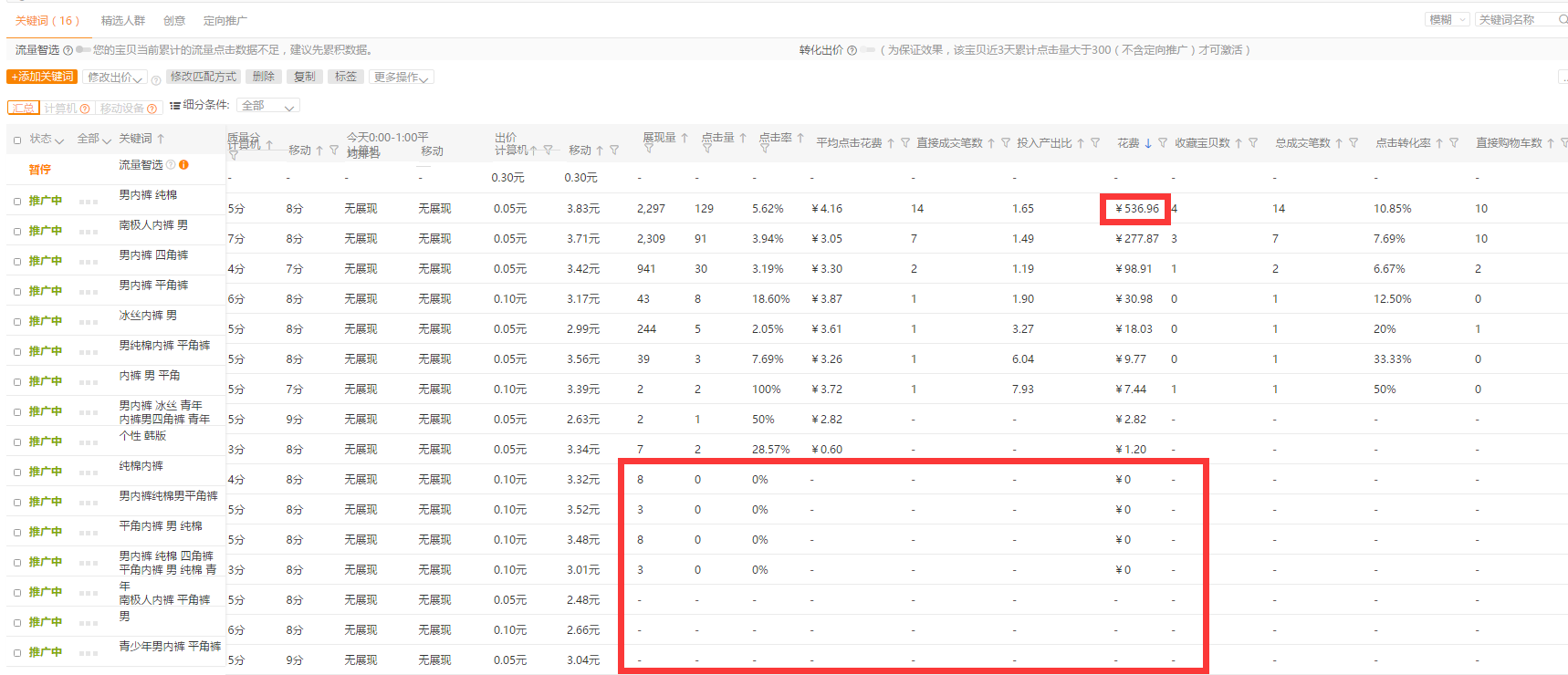
Task: Sort 关键词 column arrow
Action: pos(161,139)
